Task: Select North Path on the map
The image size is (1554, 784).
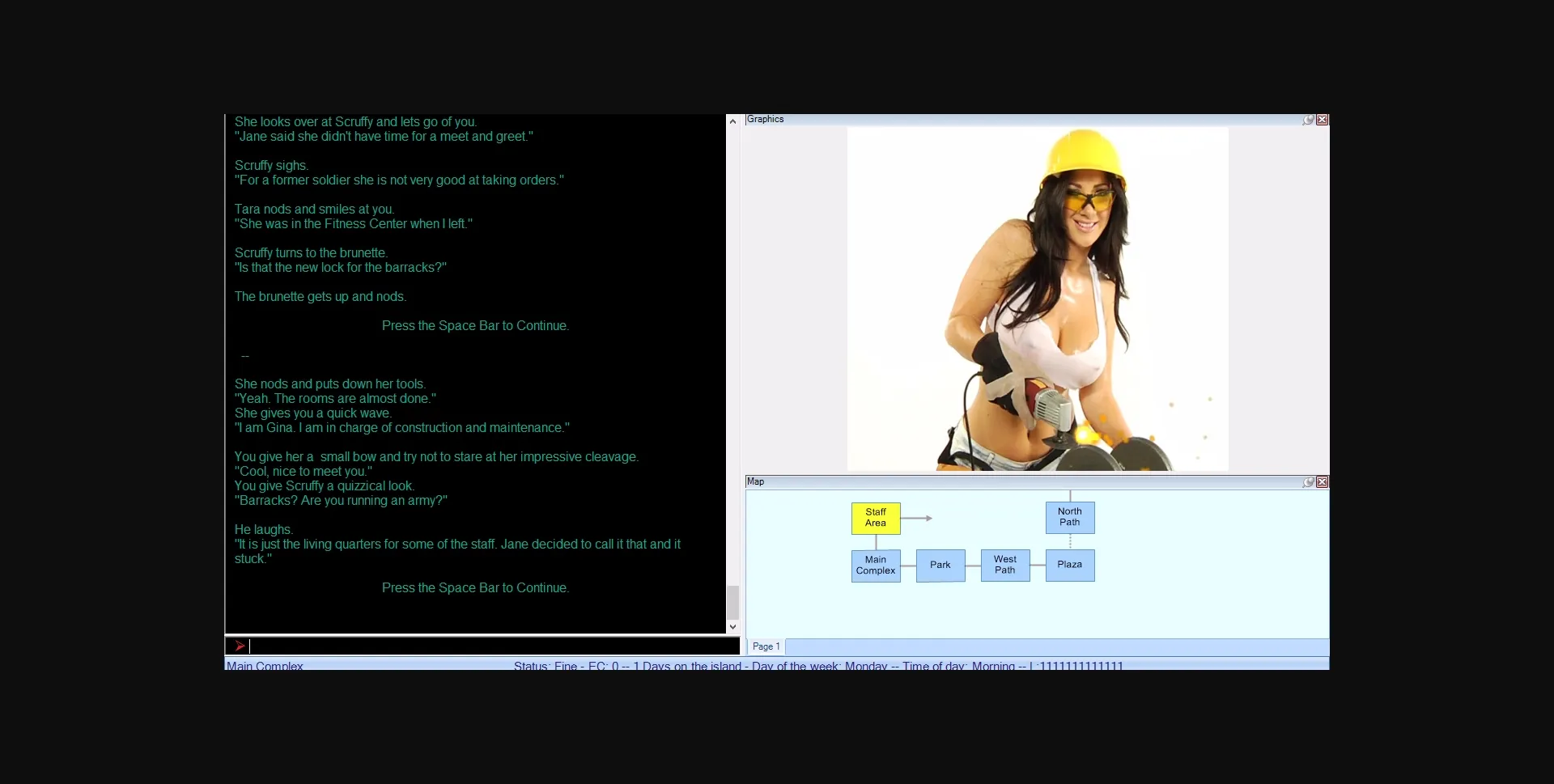Action: (1070, 518)
